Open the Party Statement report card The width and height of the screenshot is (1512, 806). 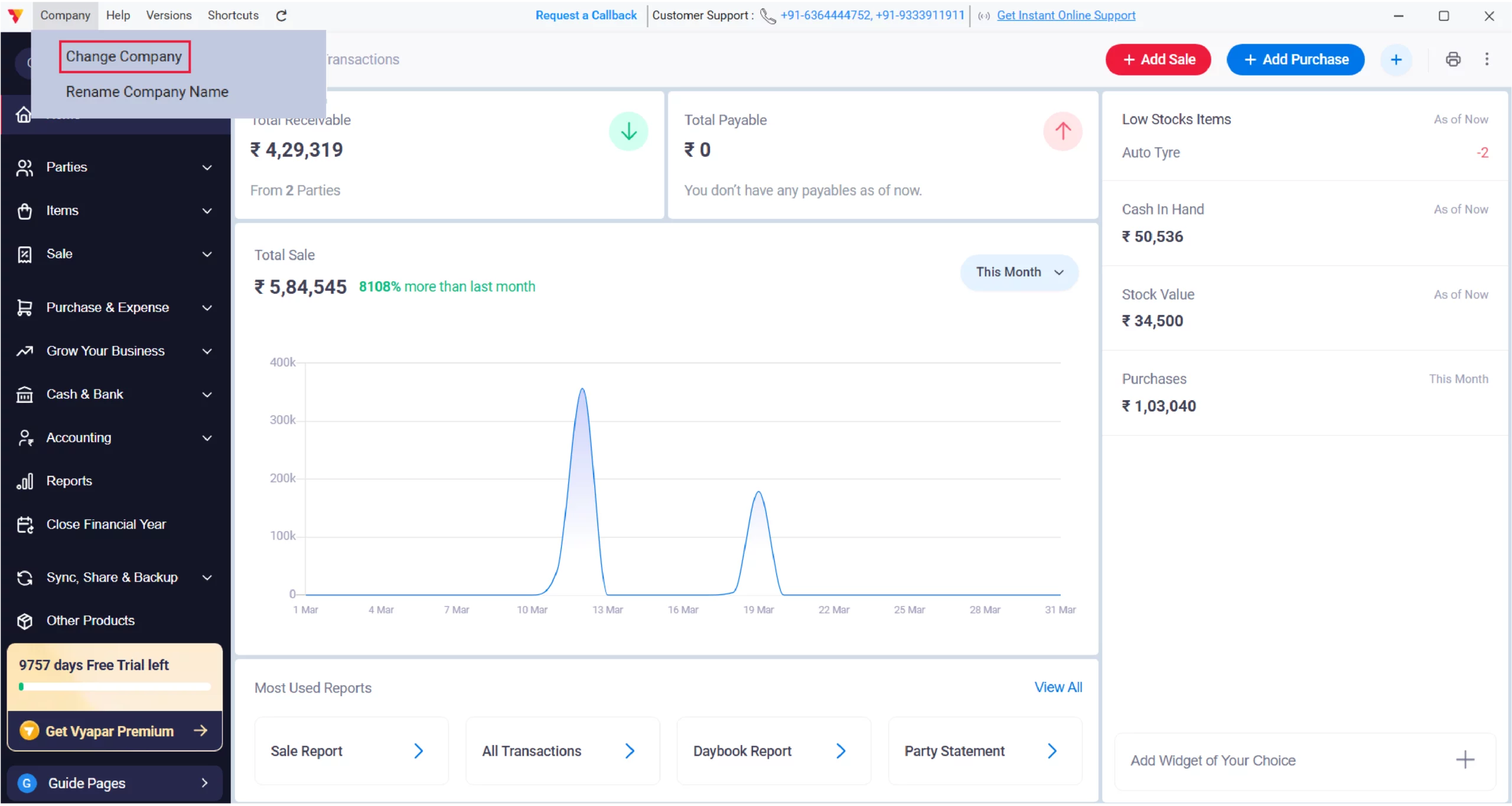[985, 751]
